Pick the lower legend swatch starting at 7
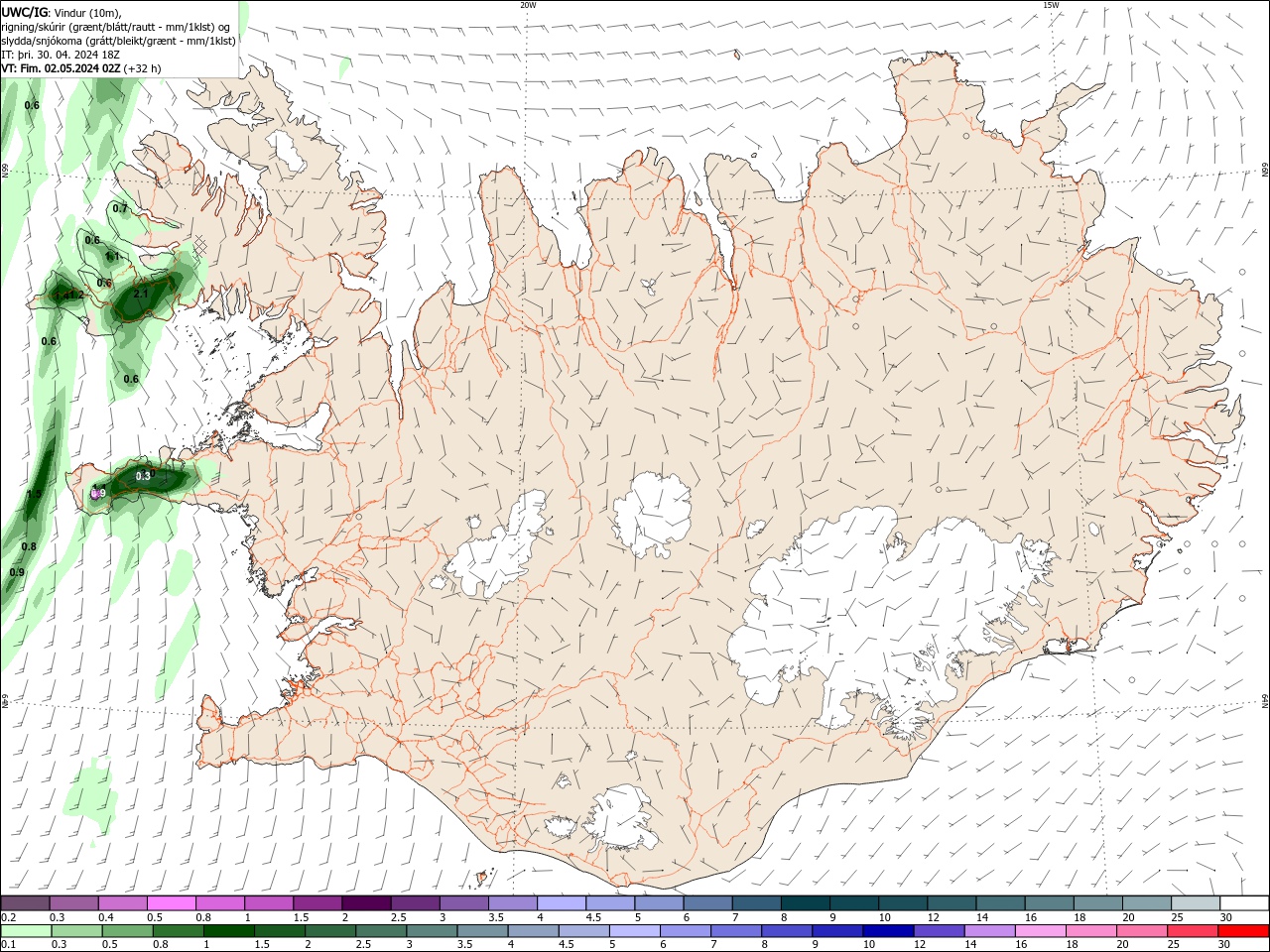 tap(735, 931)
